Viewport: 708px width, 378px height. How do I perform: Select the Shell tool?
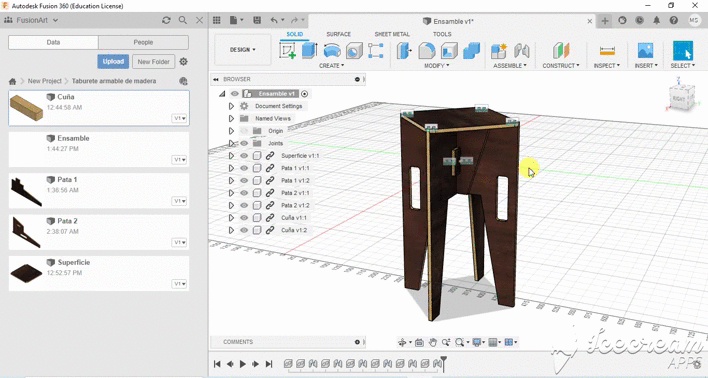[449, 51]
